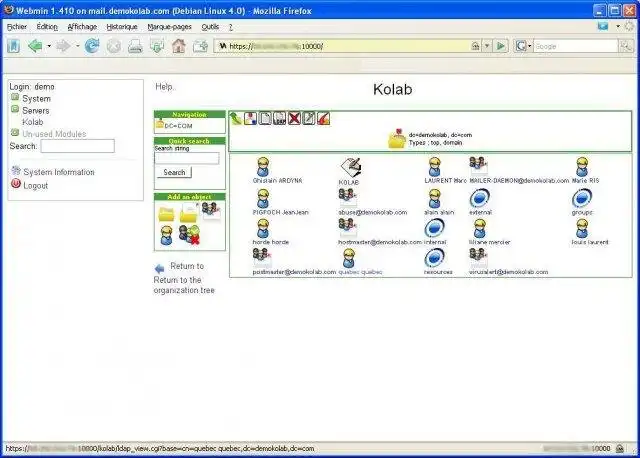The image size is (640, 458).
Task: Click the red feather icon in Kolab toolbar
Action: [324, 118]
